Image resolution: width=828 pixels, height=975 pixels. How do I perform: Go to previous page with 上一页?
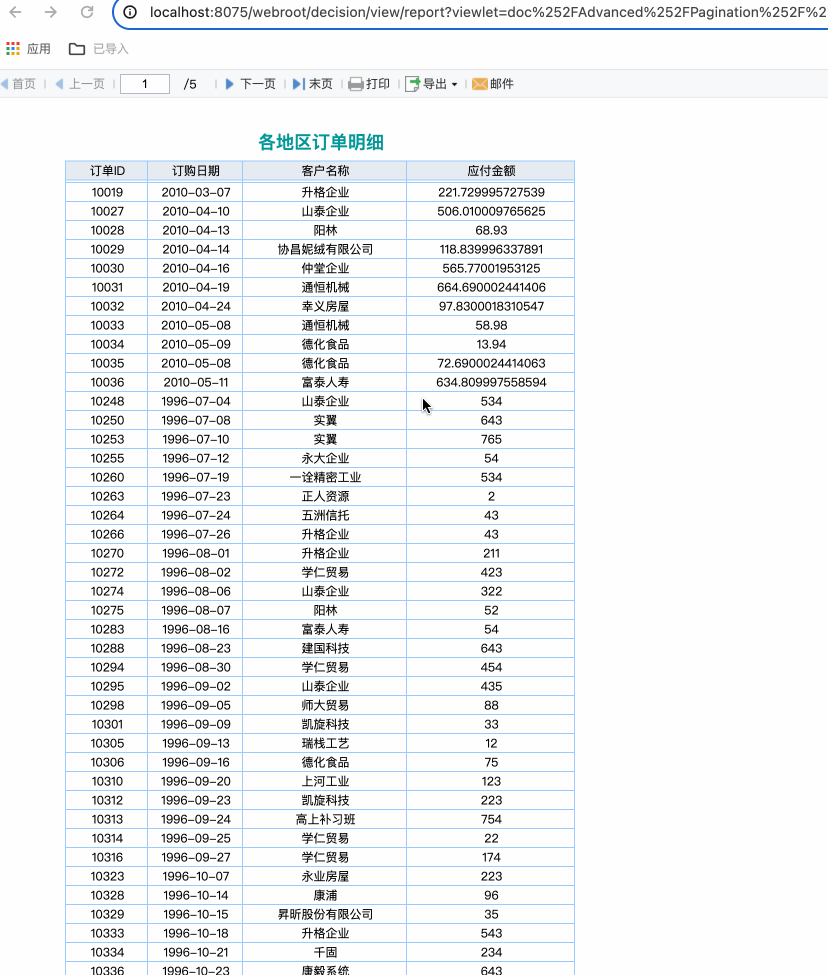tap(80, 84)
